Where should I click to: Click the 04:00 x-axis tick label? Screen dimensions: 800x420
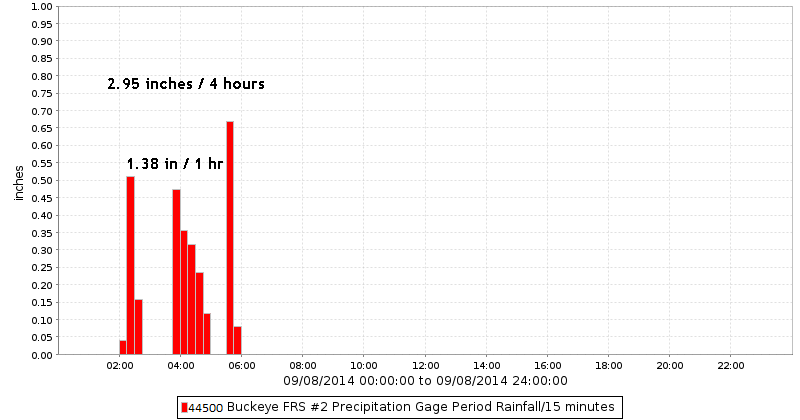(181, 366)
